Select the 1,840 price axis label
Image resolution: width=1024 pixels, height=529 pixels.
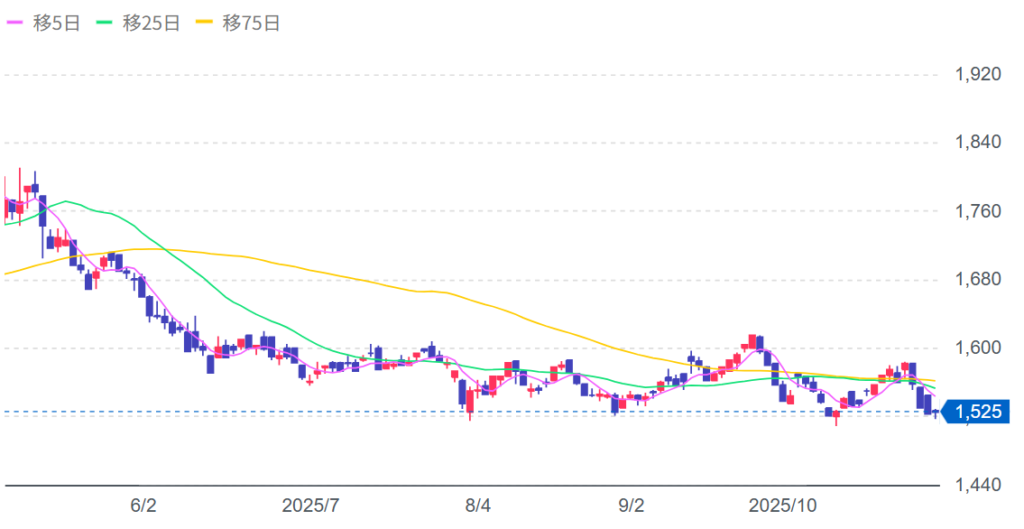click(978, 142)
